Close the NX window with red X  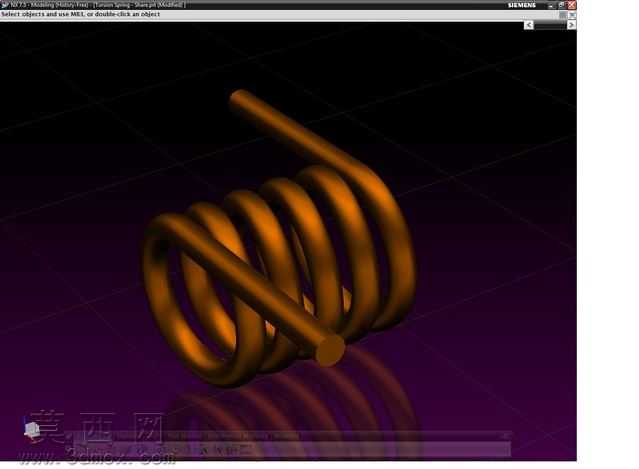tap(572, 5)
